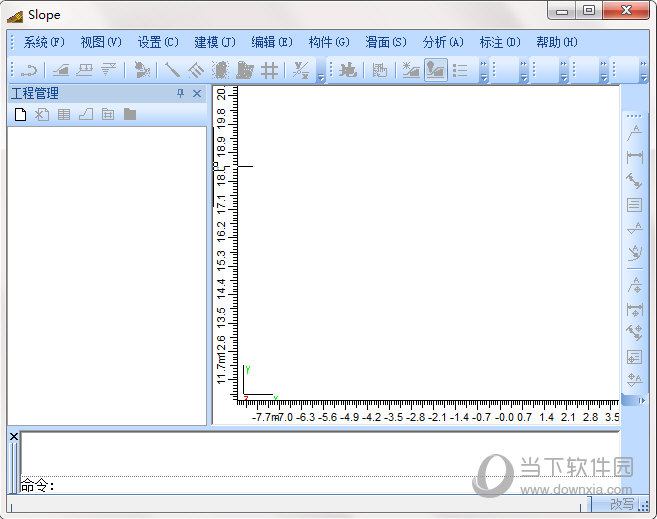This screenshot has height=519, width=657.
Task: Click the diagonal anchor rod toolbar icon
Action: tap(172, 70)
